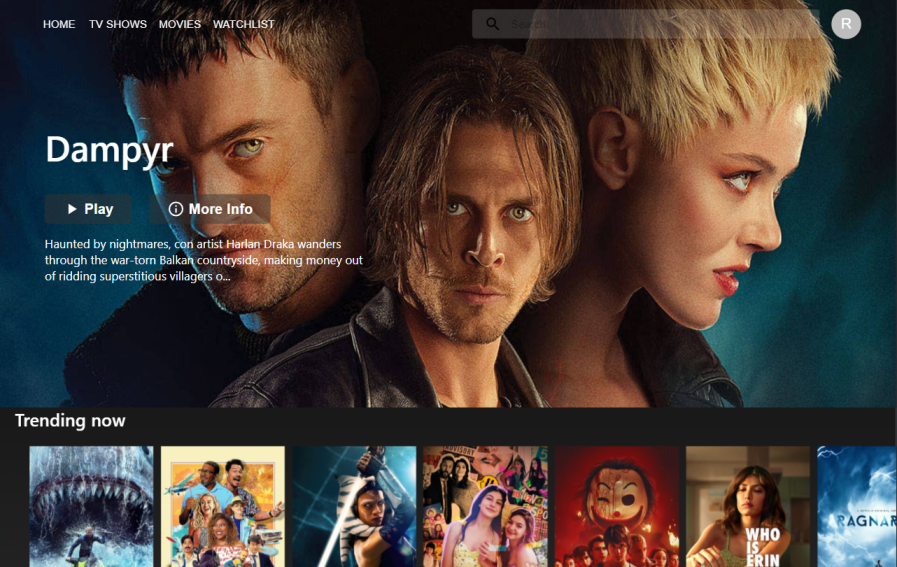Open More Info for Dampyr

[210, 209]
